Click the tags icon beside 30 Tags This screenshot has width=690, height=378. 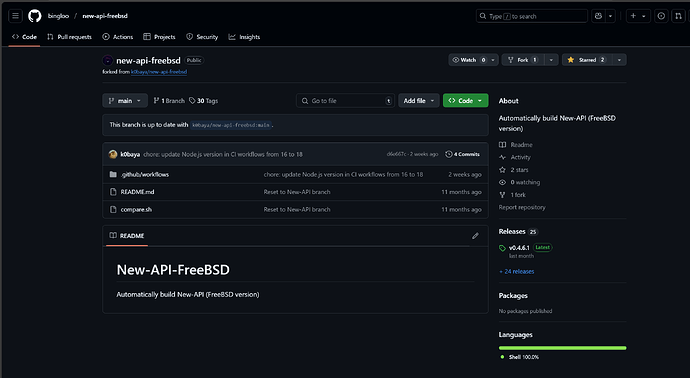(x=192, y=101)
